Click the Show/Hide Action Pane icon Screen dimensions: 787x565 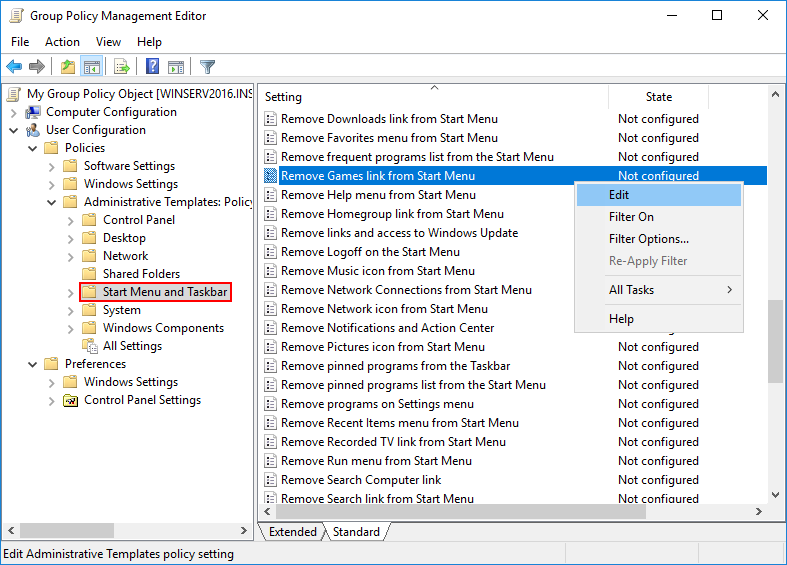tap(176, 67)
